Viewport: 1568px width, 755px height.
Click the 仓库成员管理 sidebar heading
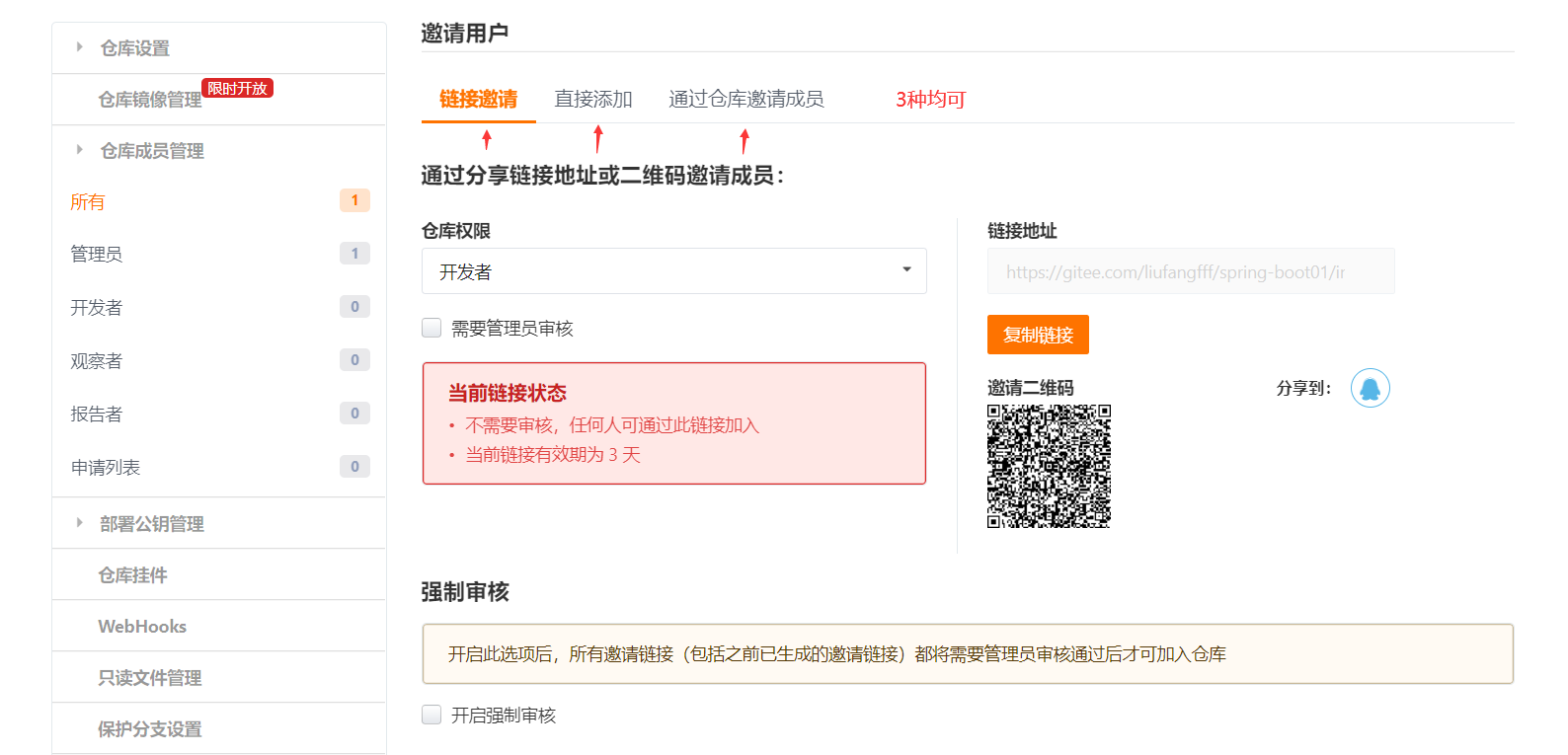(152, 150)
